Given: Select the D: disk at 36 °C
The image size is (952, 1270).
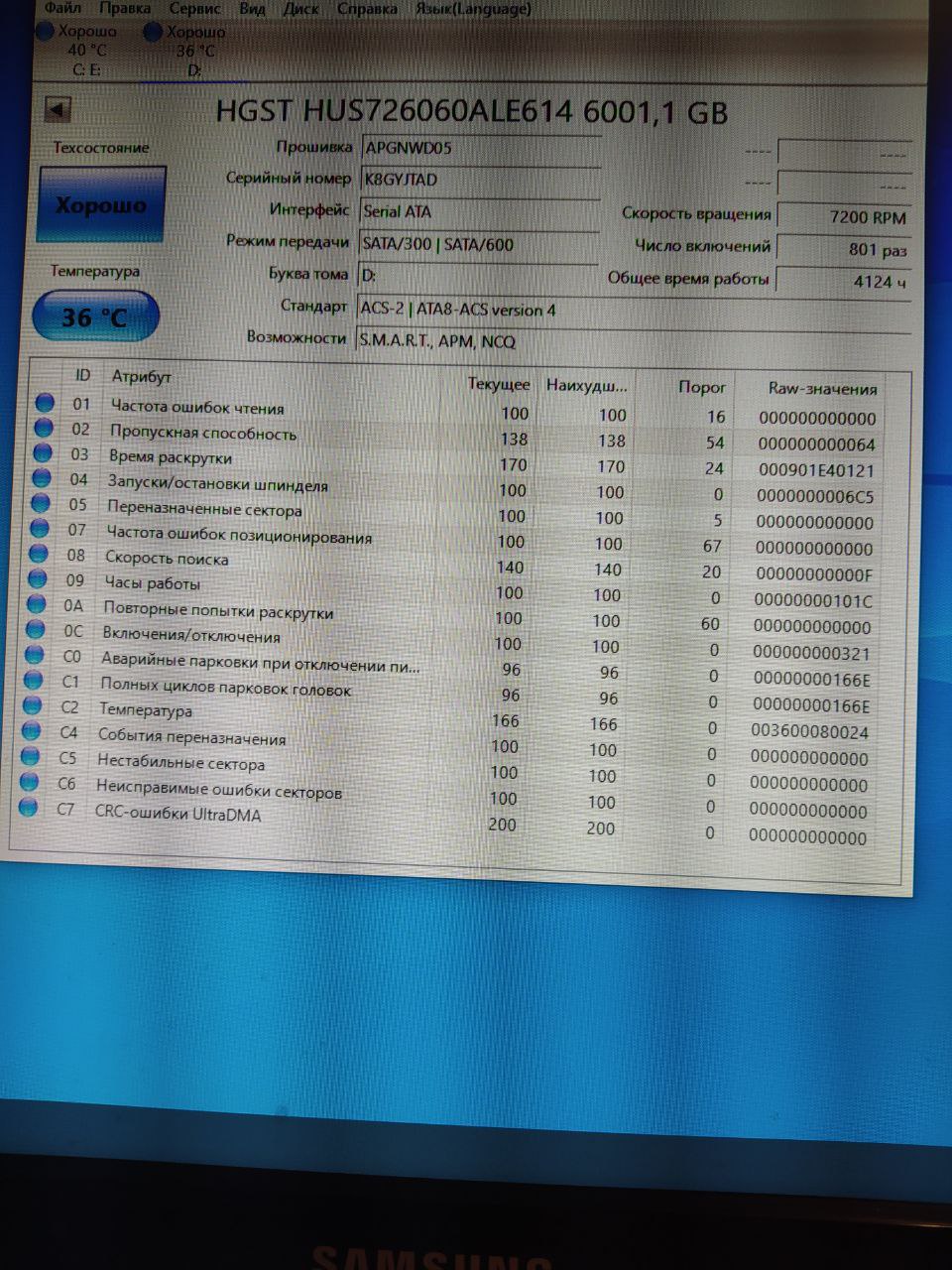Looking at the screenshot, I should (x=186, y=50).
